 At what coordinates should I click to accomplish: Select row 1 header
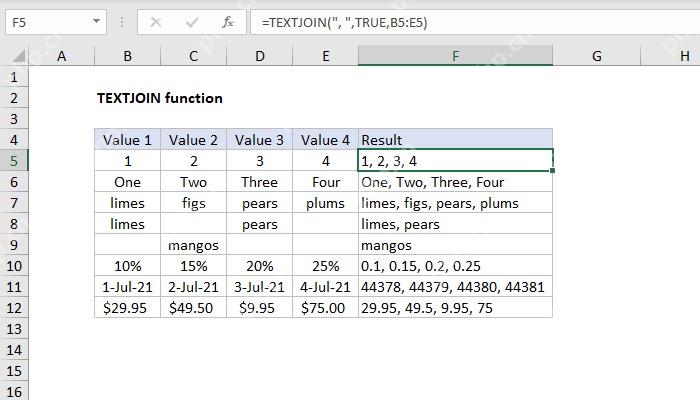pos(14,77)
